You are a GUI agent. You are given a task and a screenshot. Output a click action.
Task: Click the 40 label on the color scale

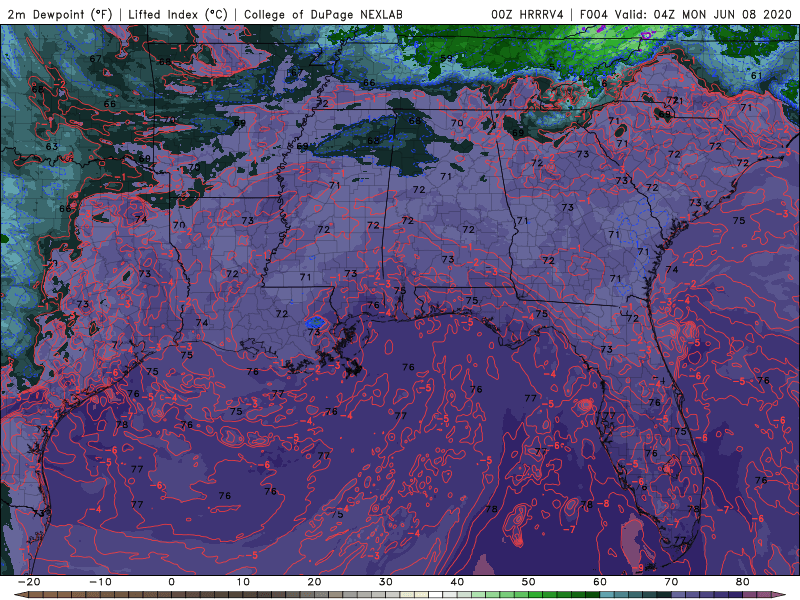[x=457, y=582]
